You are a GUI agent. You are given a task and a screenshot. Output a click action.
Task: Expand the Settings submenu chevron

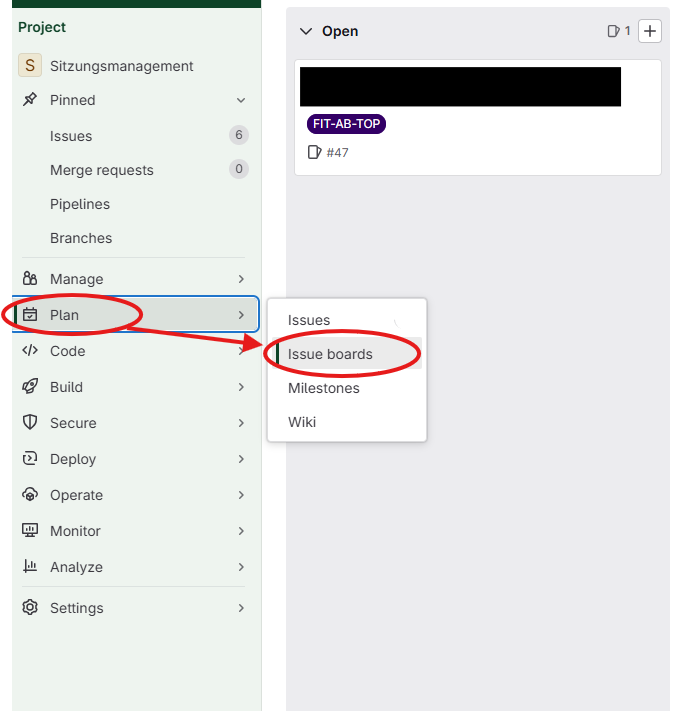(241, 608)
